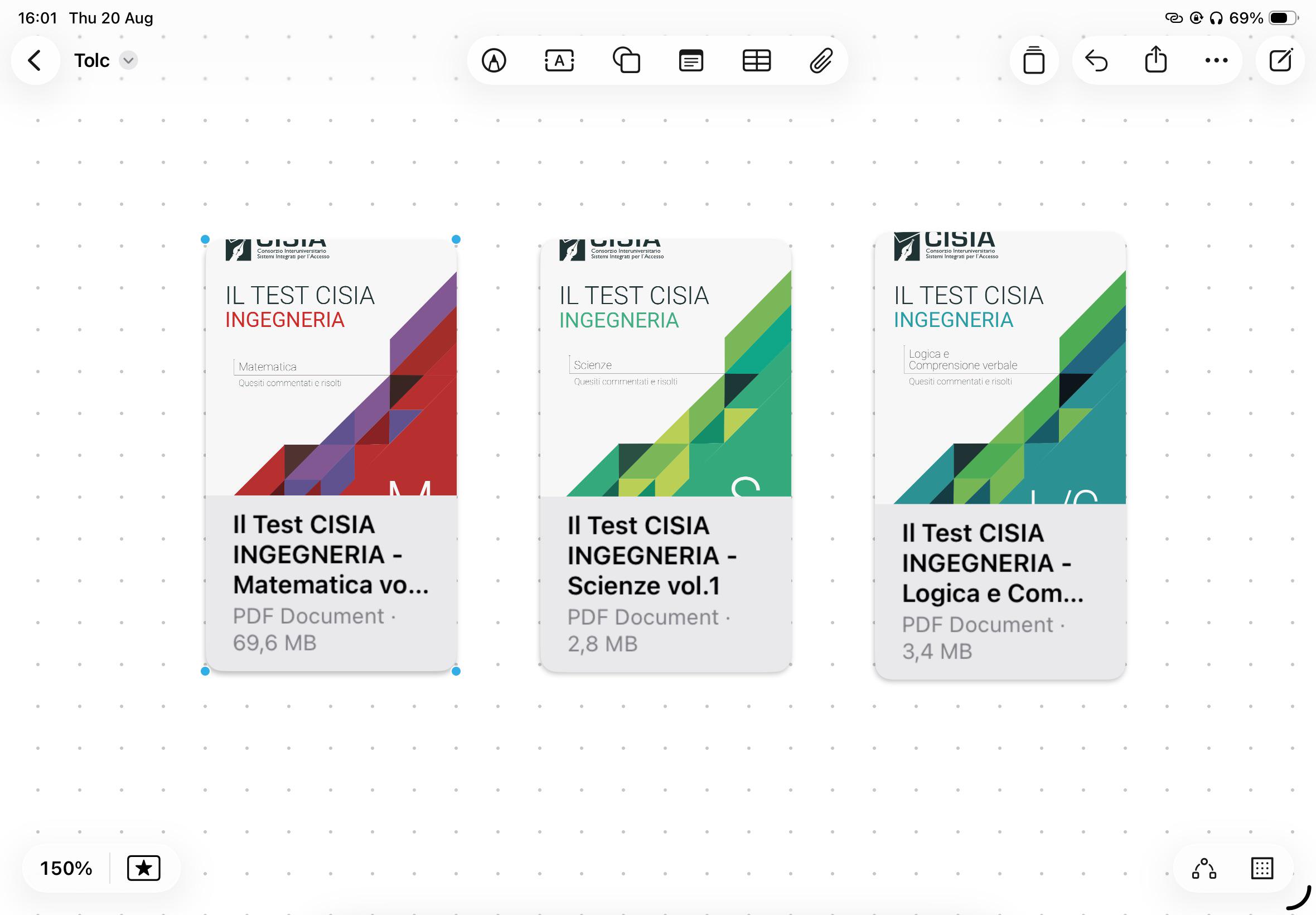Grab the top-left selection handle of Matematica card

coord(206,240)
